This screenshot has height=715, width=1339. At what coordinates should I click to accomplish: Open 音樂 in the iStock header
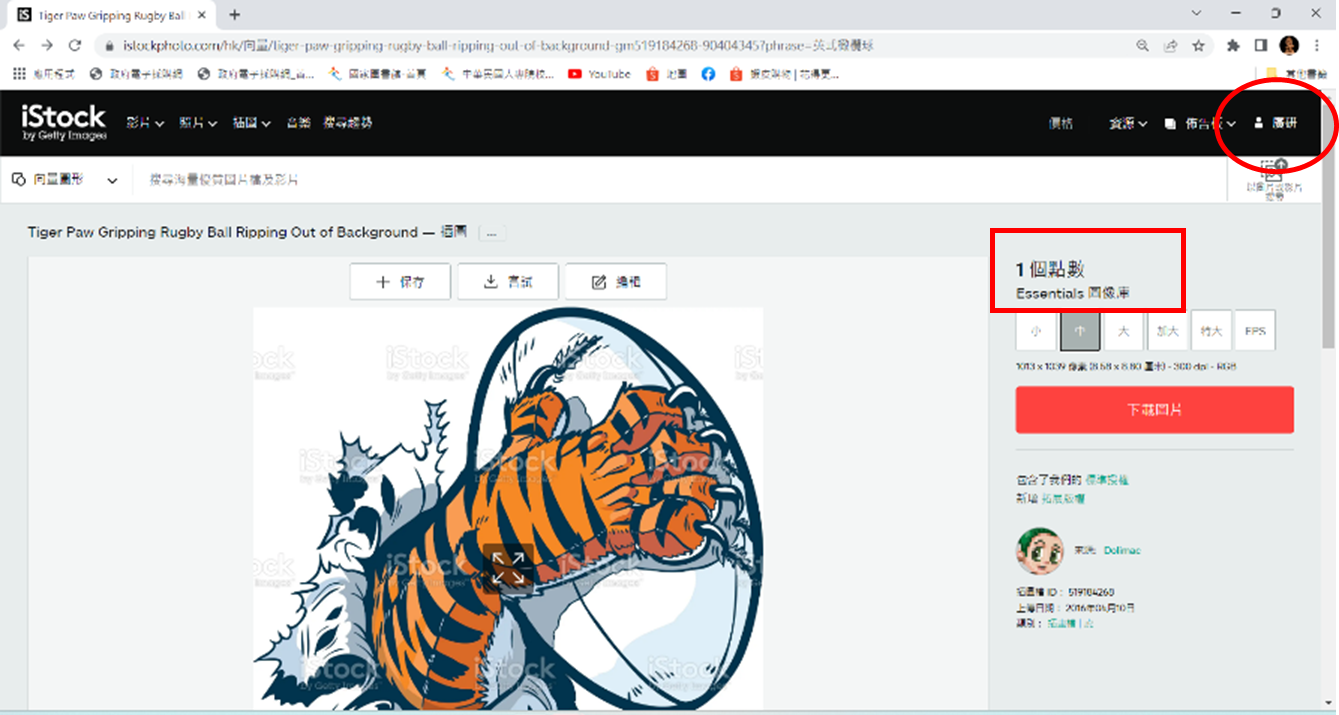coord(298,123)
